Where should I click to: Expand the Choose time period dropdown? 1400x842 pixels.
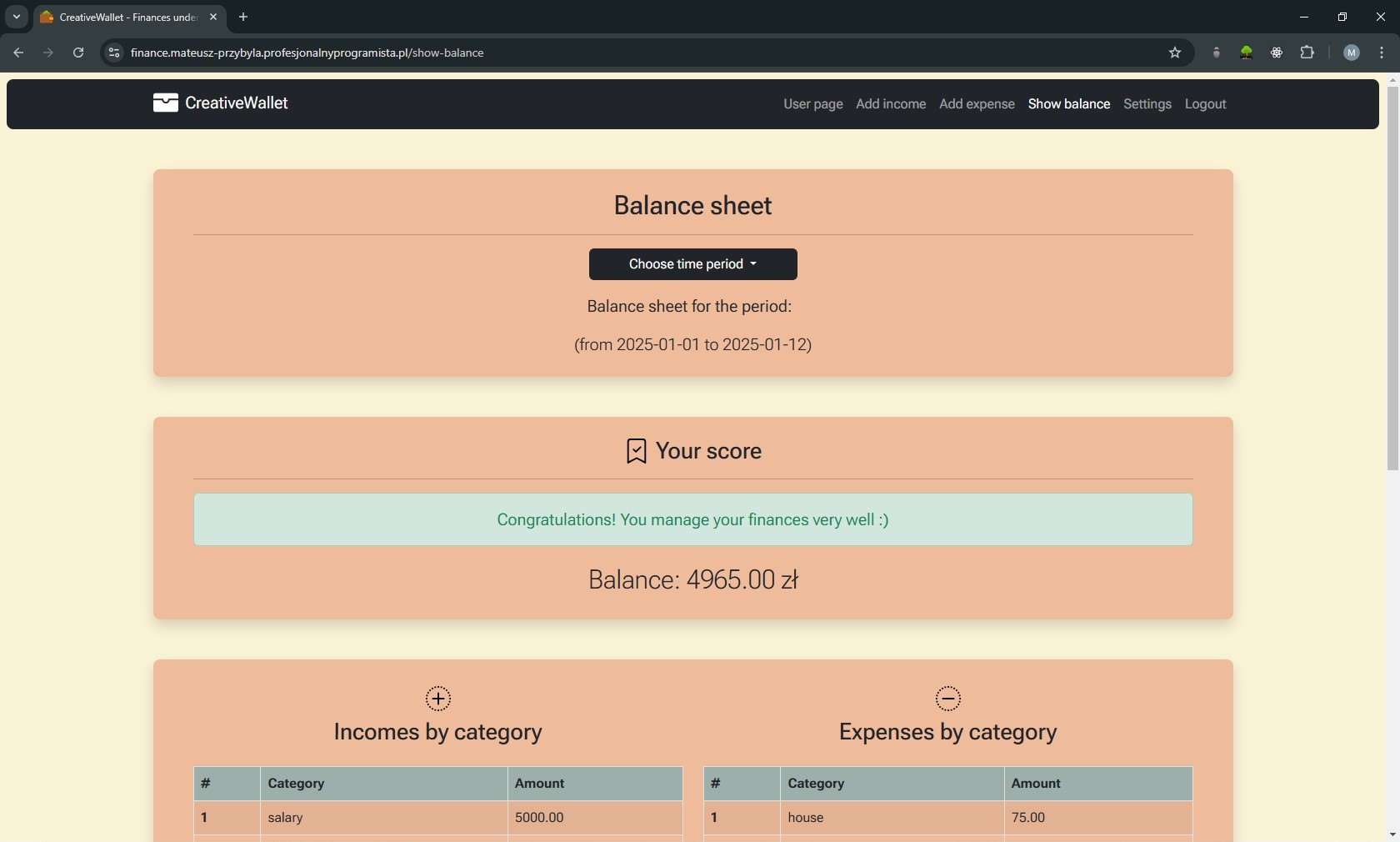point(692,264)
